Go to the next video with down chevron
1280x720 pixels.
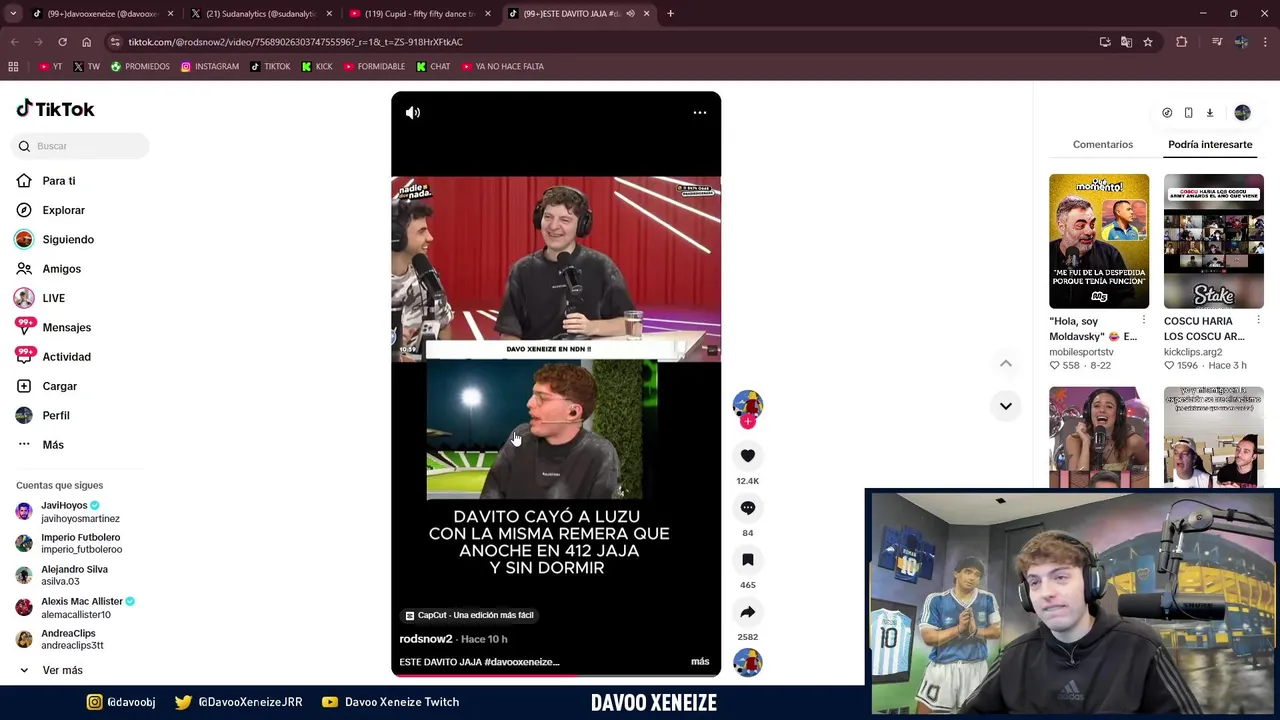point(1006,406)
